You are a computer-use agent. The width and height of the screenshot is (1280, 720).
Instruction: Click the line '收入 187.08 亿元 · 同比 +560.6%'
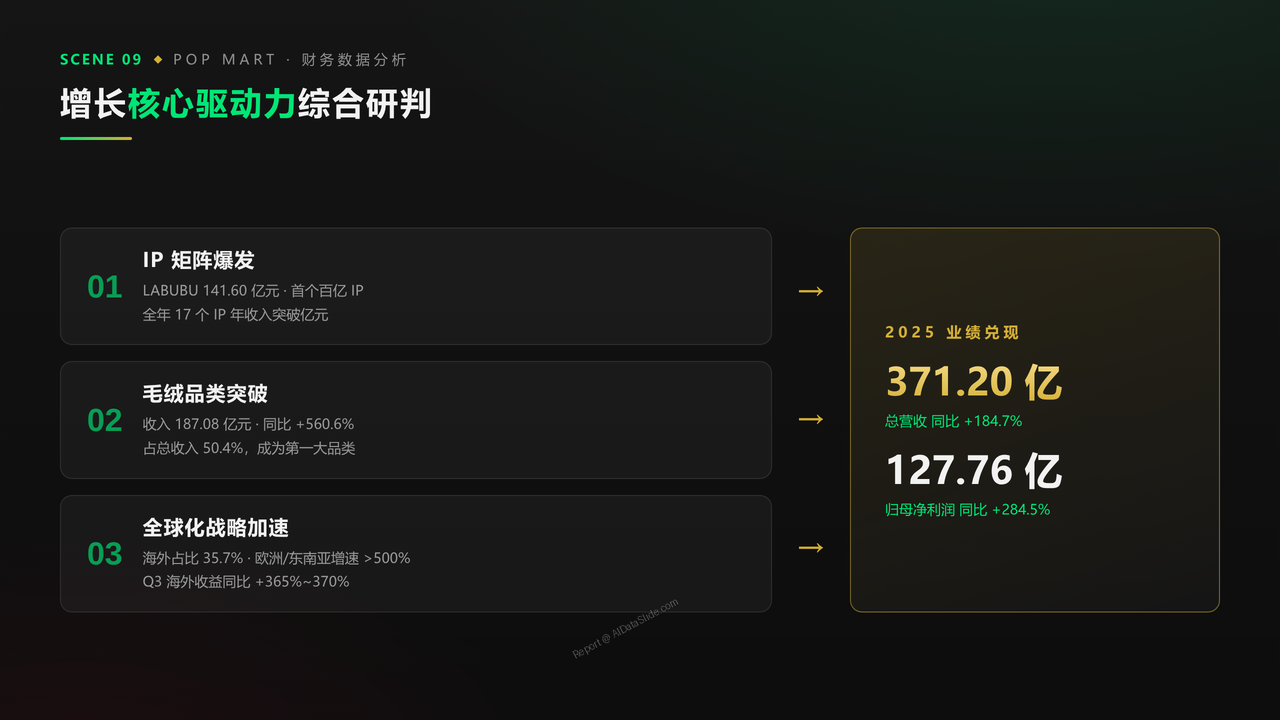pos(249,424)
